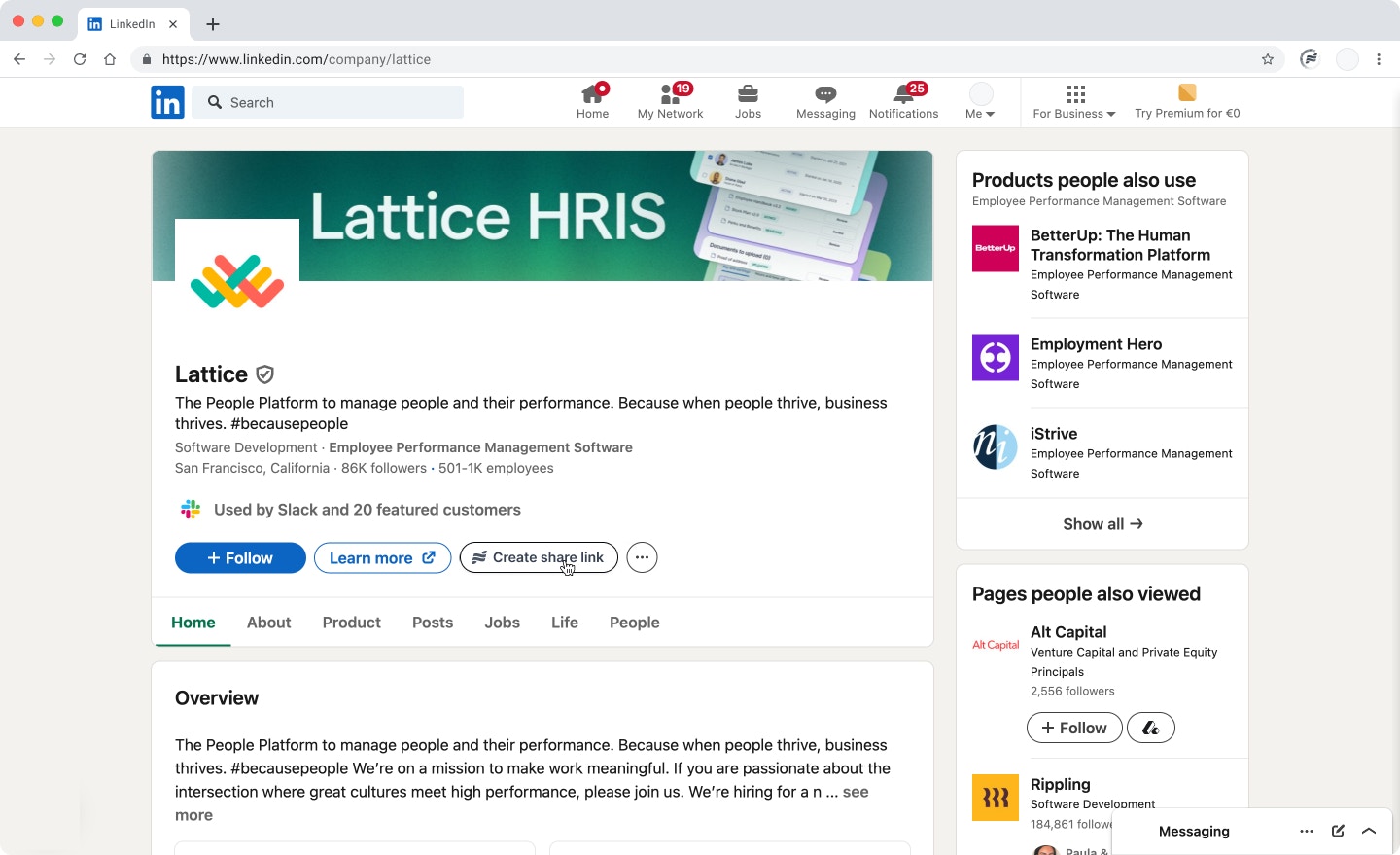Viewport: 1400px width, 855px height.
Task: Show all products people also use
Action: [x=1102, y=524]
